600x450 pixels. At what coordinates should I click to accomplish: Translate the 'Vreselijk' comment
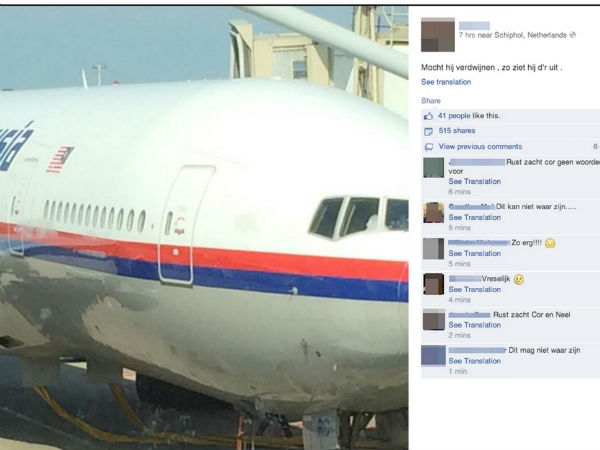(x=474, y=289)
